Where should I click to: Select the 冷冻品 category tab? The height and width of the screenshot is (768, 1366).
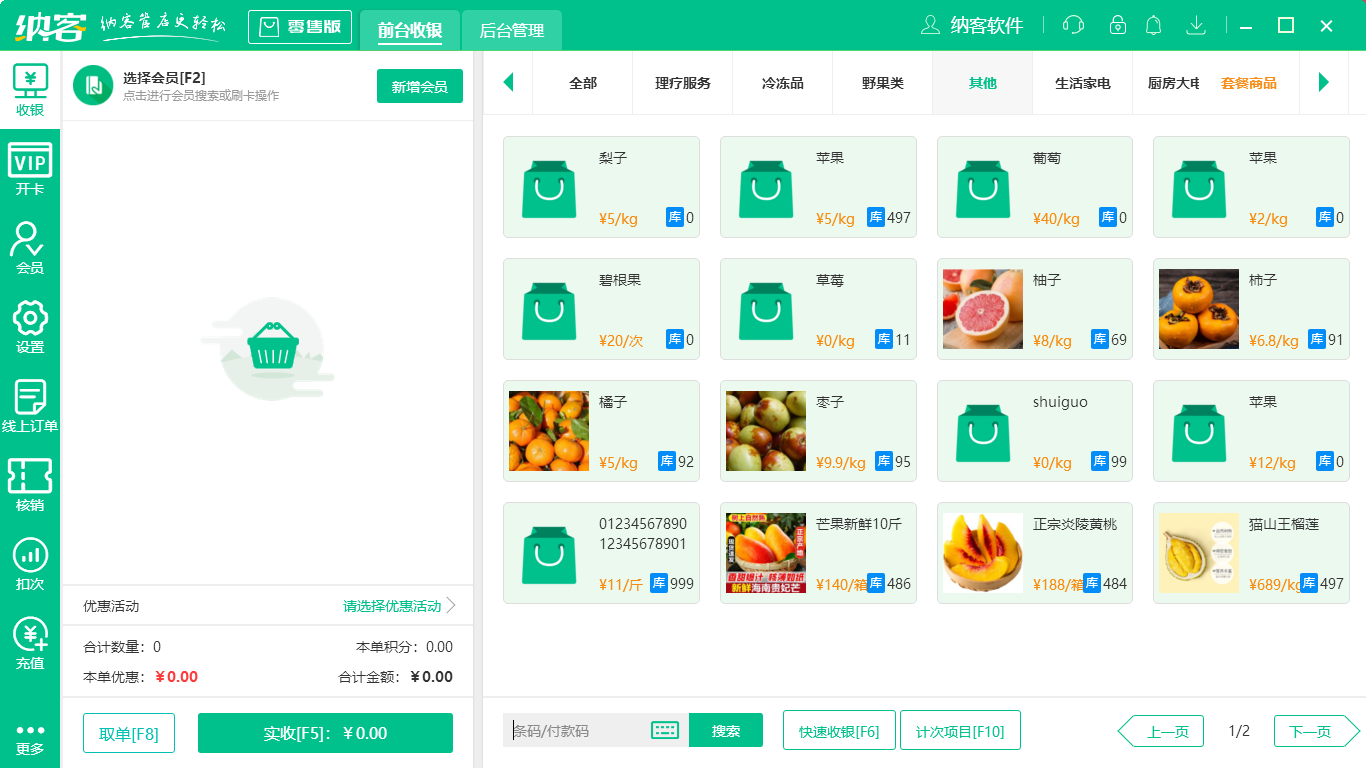[782, 84]
